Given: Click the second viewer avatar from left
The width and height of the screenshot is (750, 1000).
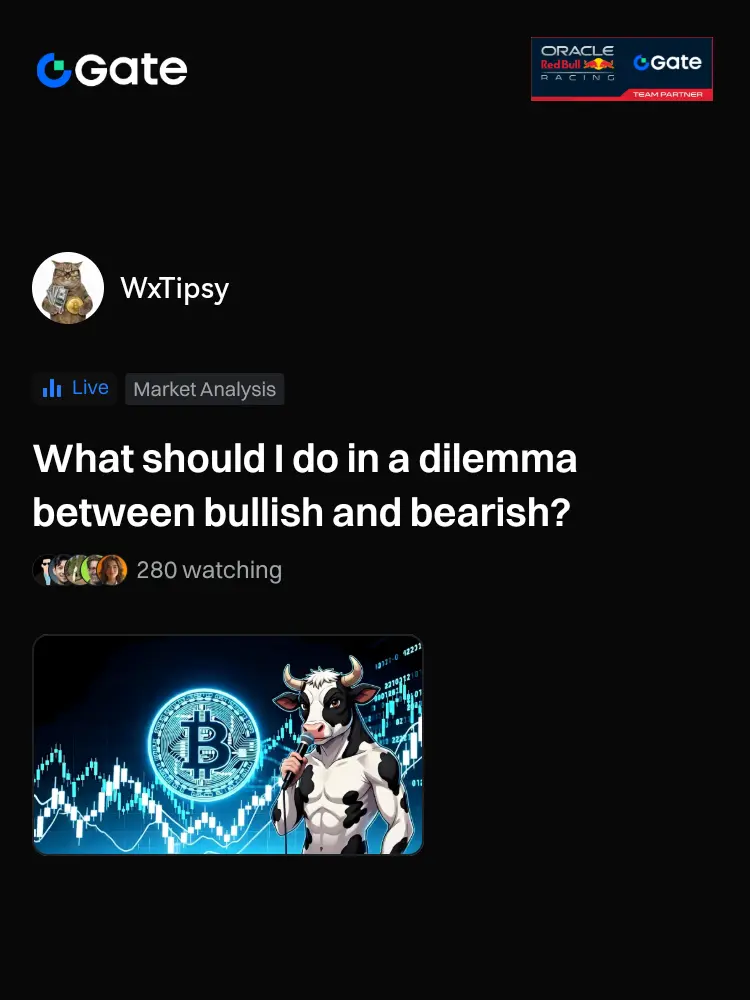Looking at the screenshot, I should point(59,570).
